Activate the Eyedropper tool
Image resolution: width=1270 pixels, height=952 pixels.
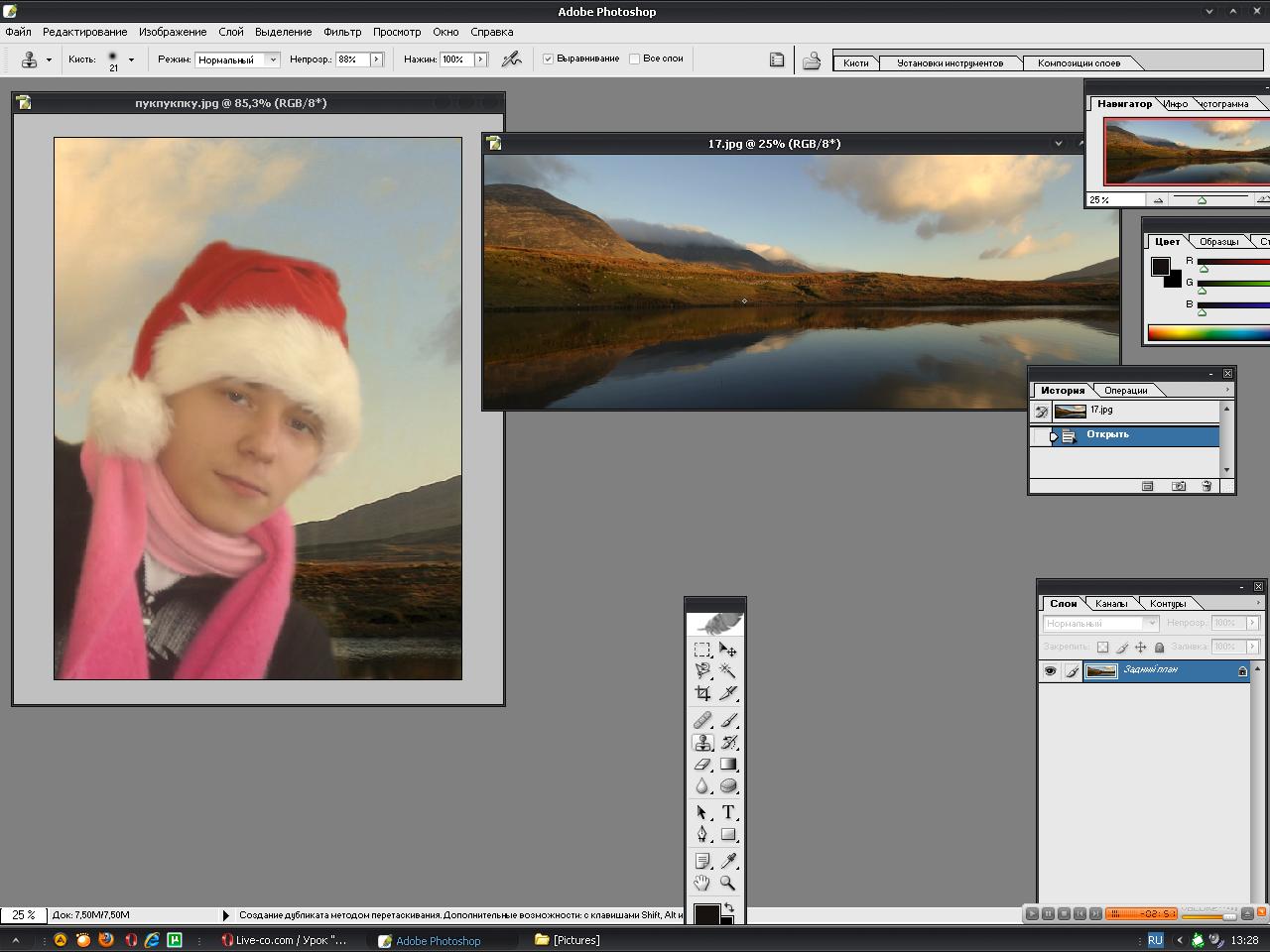728,861
